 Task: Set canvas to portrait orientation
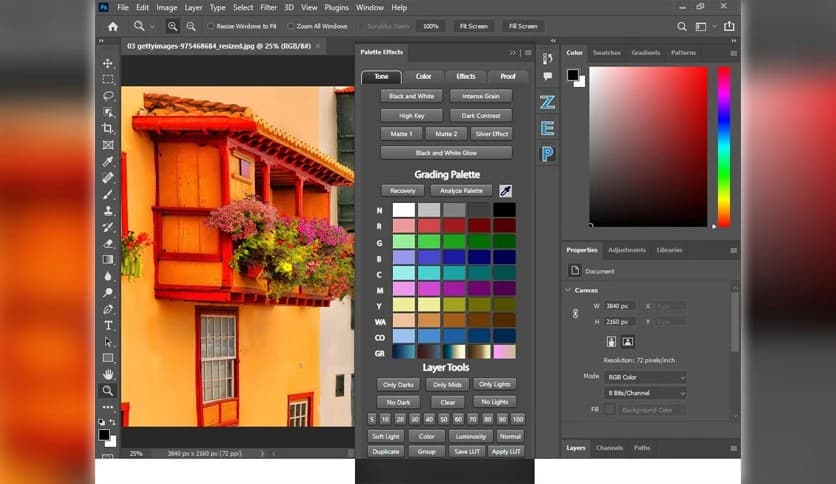611,342
